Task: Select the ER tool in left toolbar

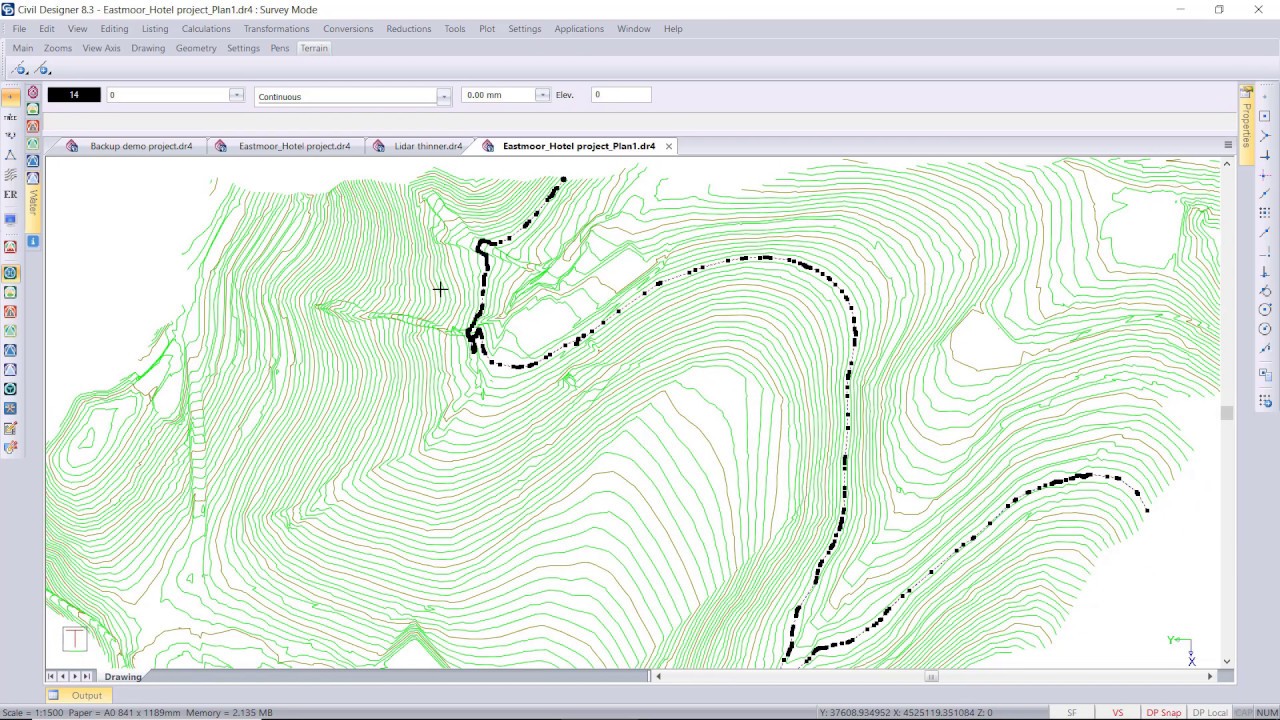Action: pos(10,195)
